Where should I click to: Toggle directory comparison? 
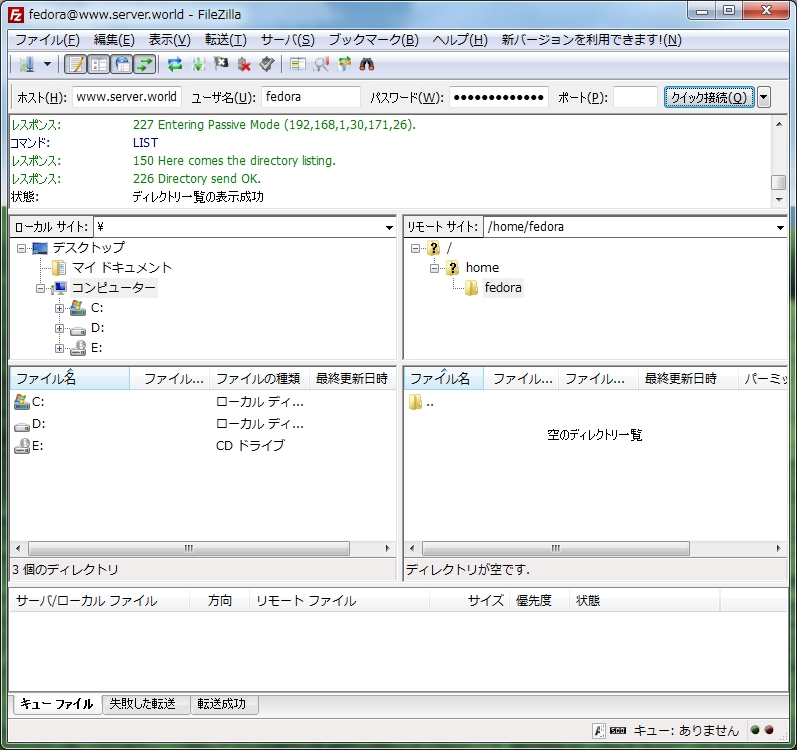tap(321, 65)
